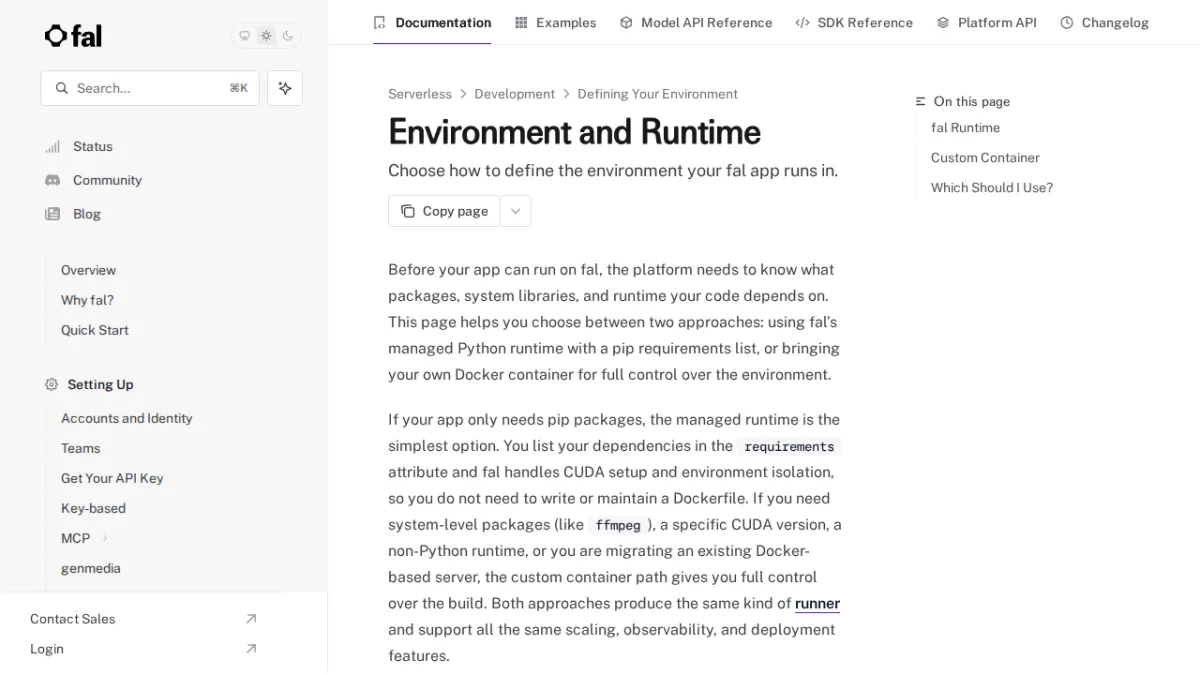Viewport: 1200px width, 675px height.
Task: Open Get Your API Key page
Action: 112,478
